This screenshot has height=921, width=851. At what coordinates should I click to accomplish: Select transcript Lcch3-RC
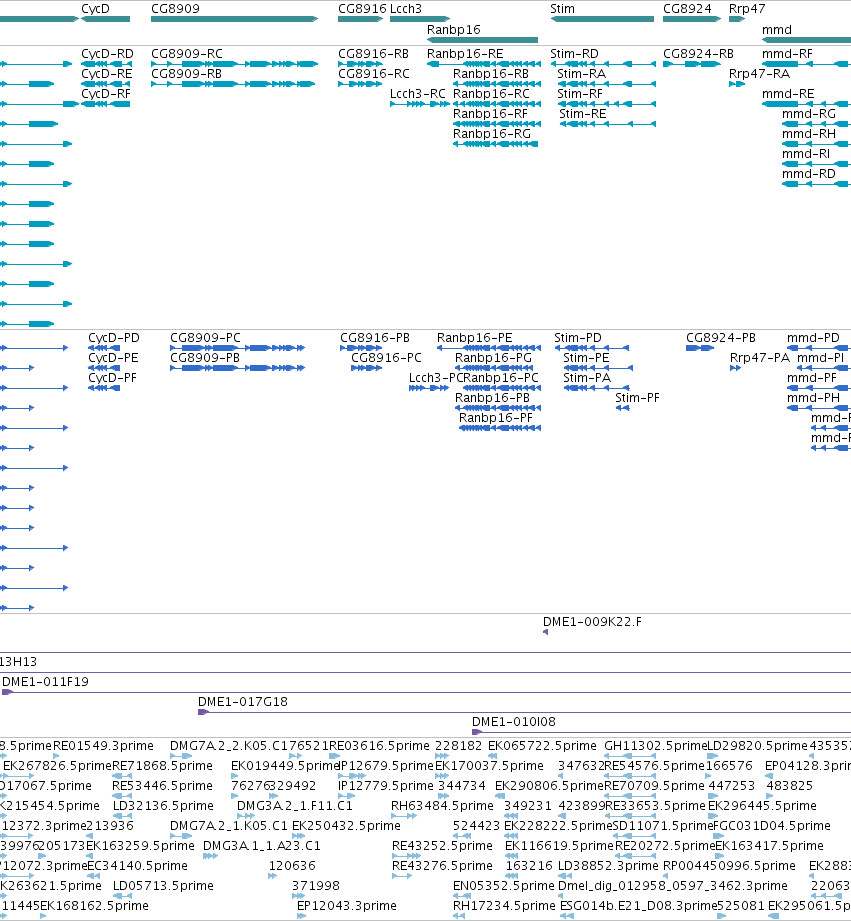tap(420, 104)
